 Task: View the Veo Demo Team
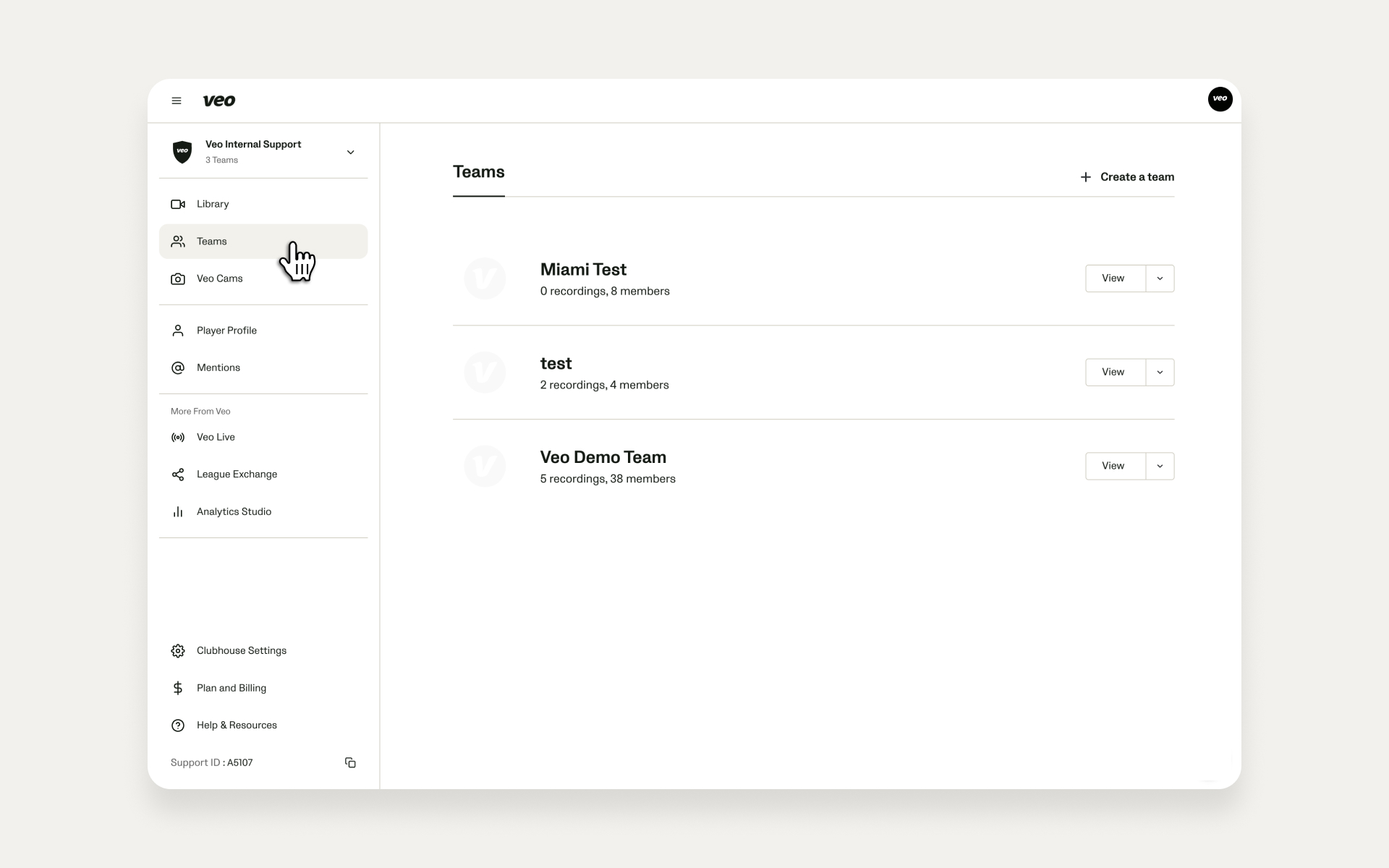(x=1114, y=466)
